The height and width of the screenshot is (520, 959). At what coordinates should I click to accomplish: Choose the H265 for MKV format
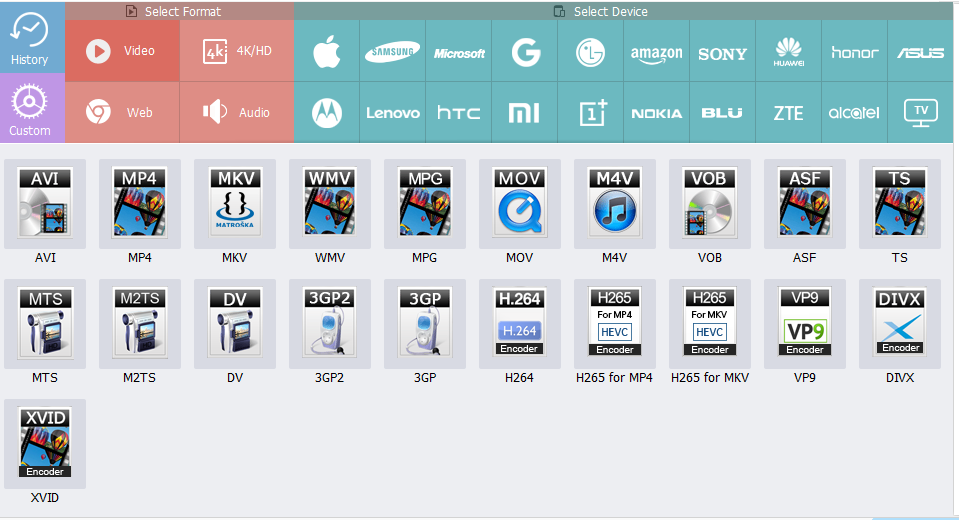[710, 324]
